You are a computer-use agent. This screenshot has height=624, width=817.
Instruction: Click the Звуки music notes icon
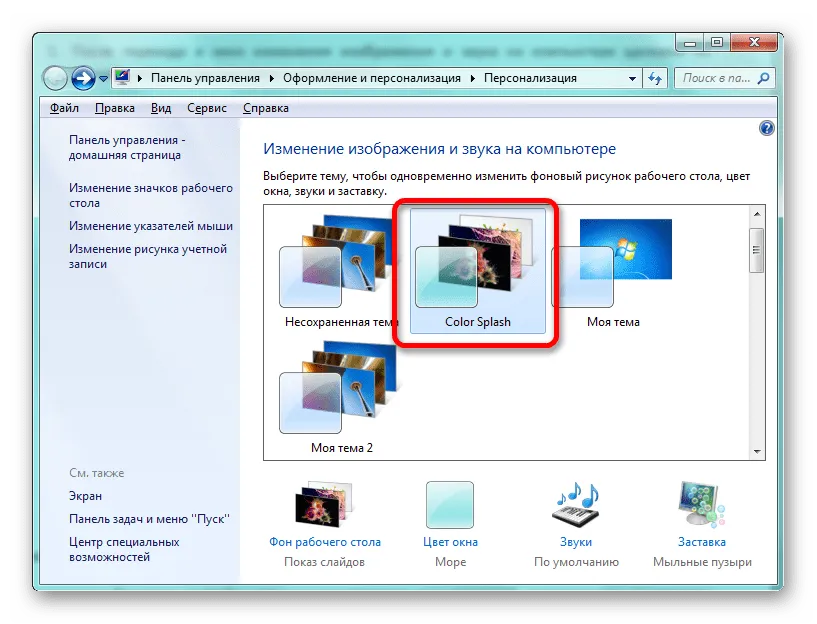pos(576,505)
